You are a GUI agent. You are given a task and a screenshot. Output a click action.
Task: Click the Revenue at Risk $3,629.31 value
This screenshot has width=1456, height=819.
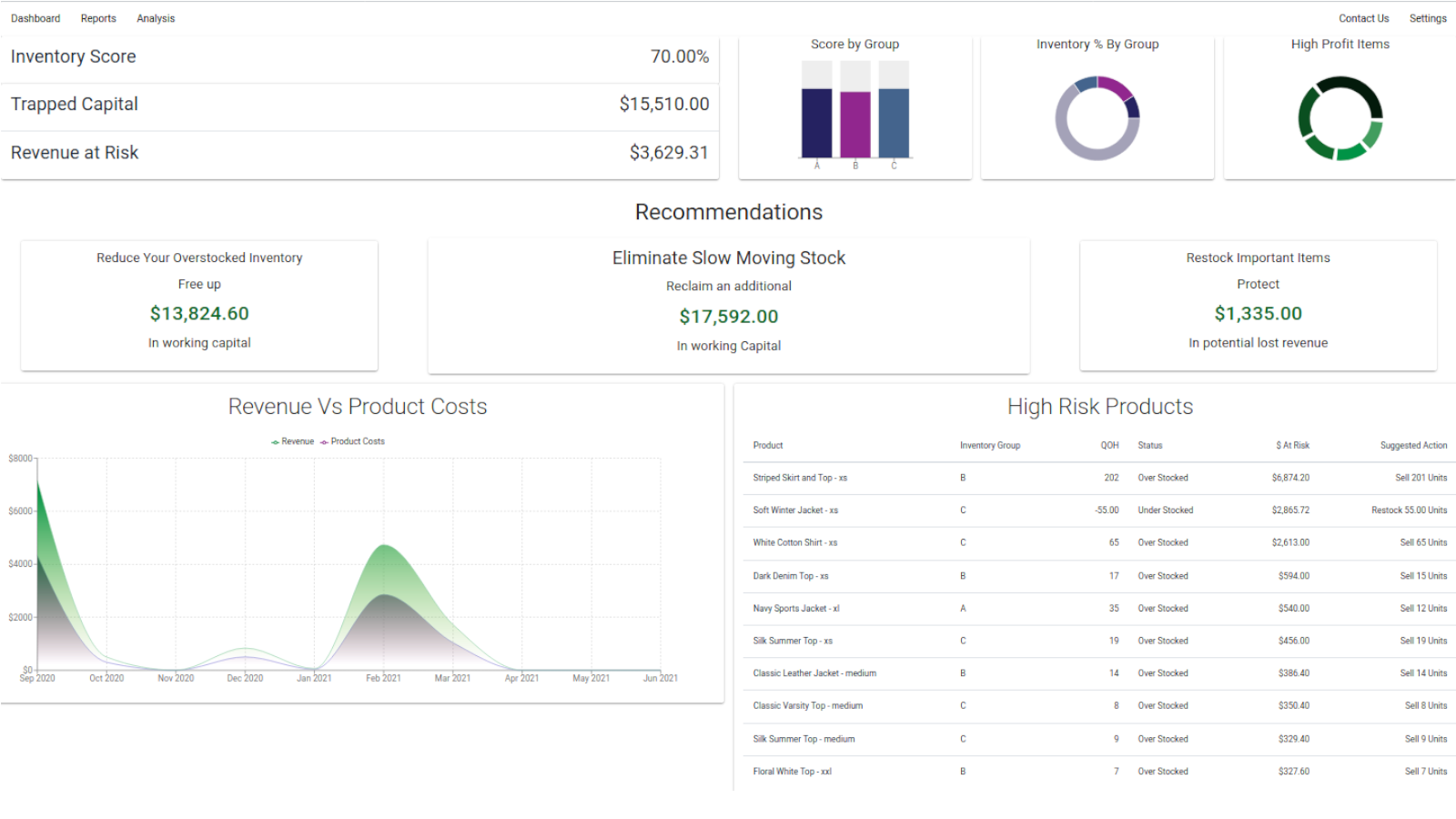669,153
